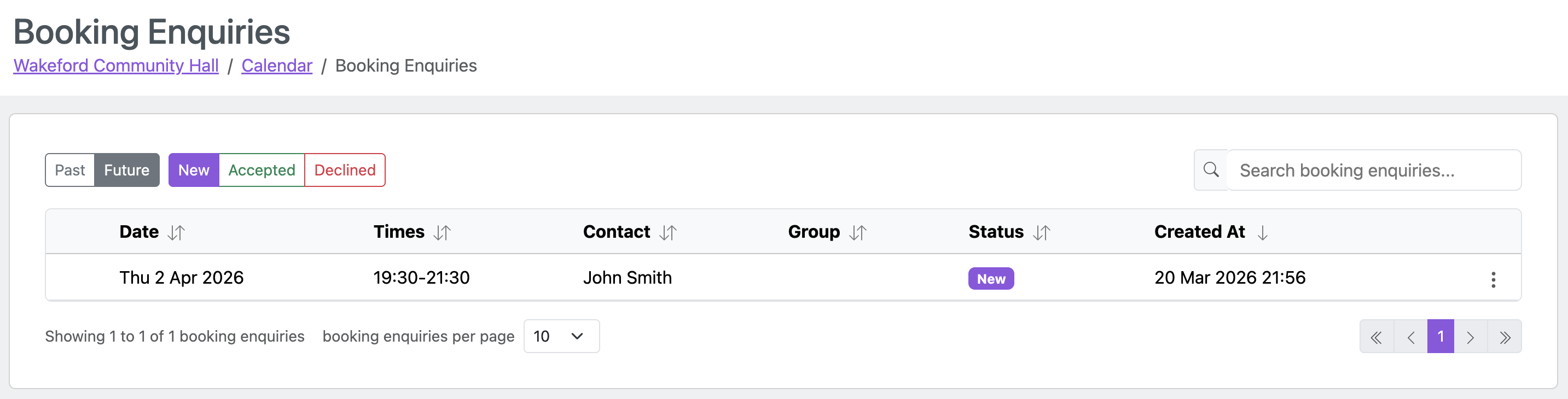Sort by Contact column arrows
This screenshot has height=399, width=1568.
[x=667, y=232]
